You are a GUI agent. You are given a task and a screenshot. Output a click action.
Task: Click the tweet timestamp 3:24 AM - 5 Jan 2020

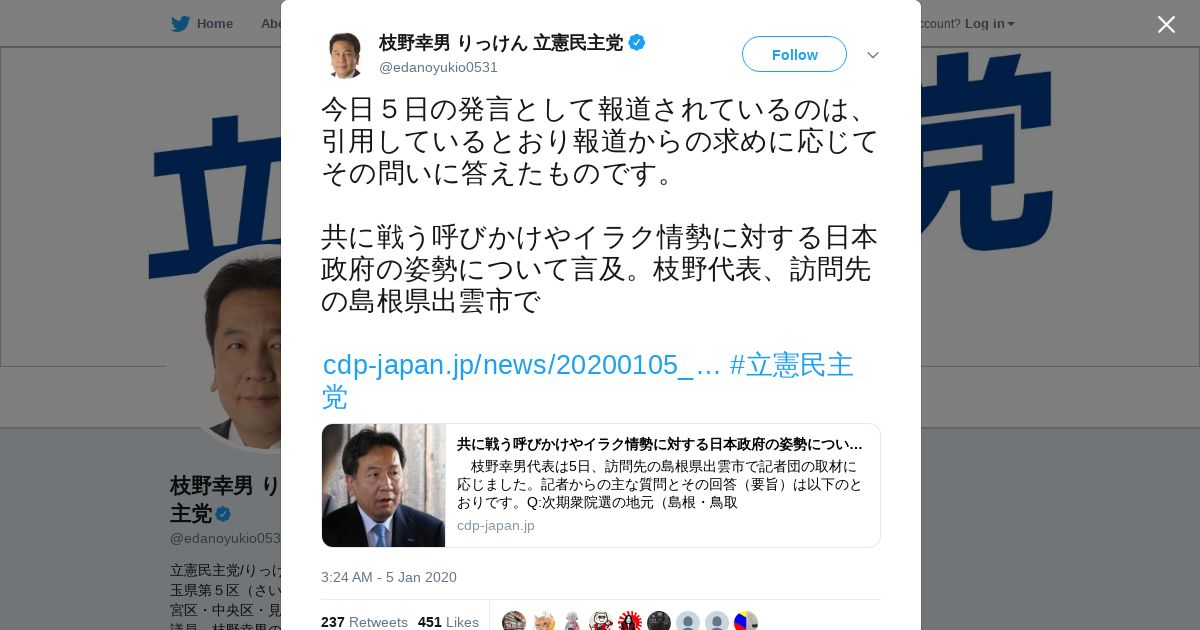coord(389,577)
